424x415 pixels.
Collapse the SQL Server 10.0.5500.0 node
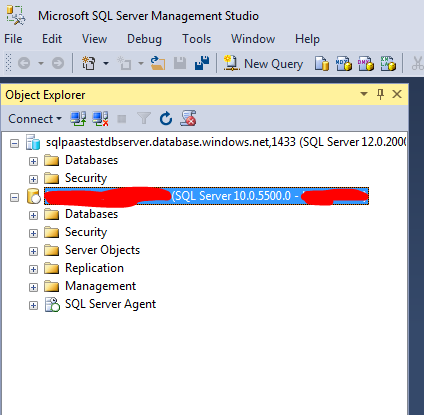(x=14, y=198)
